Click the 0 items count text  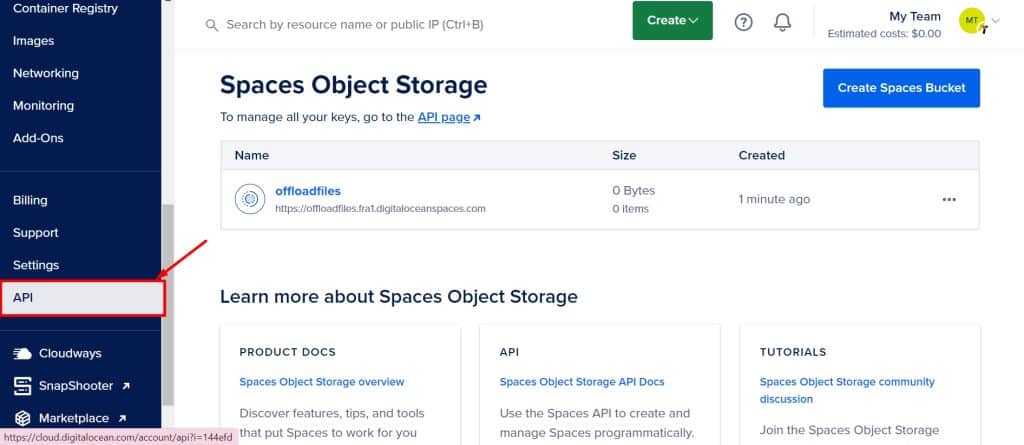coord(630,209)
